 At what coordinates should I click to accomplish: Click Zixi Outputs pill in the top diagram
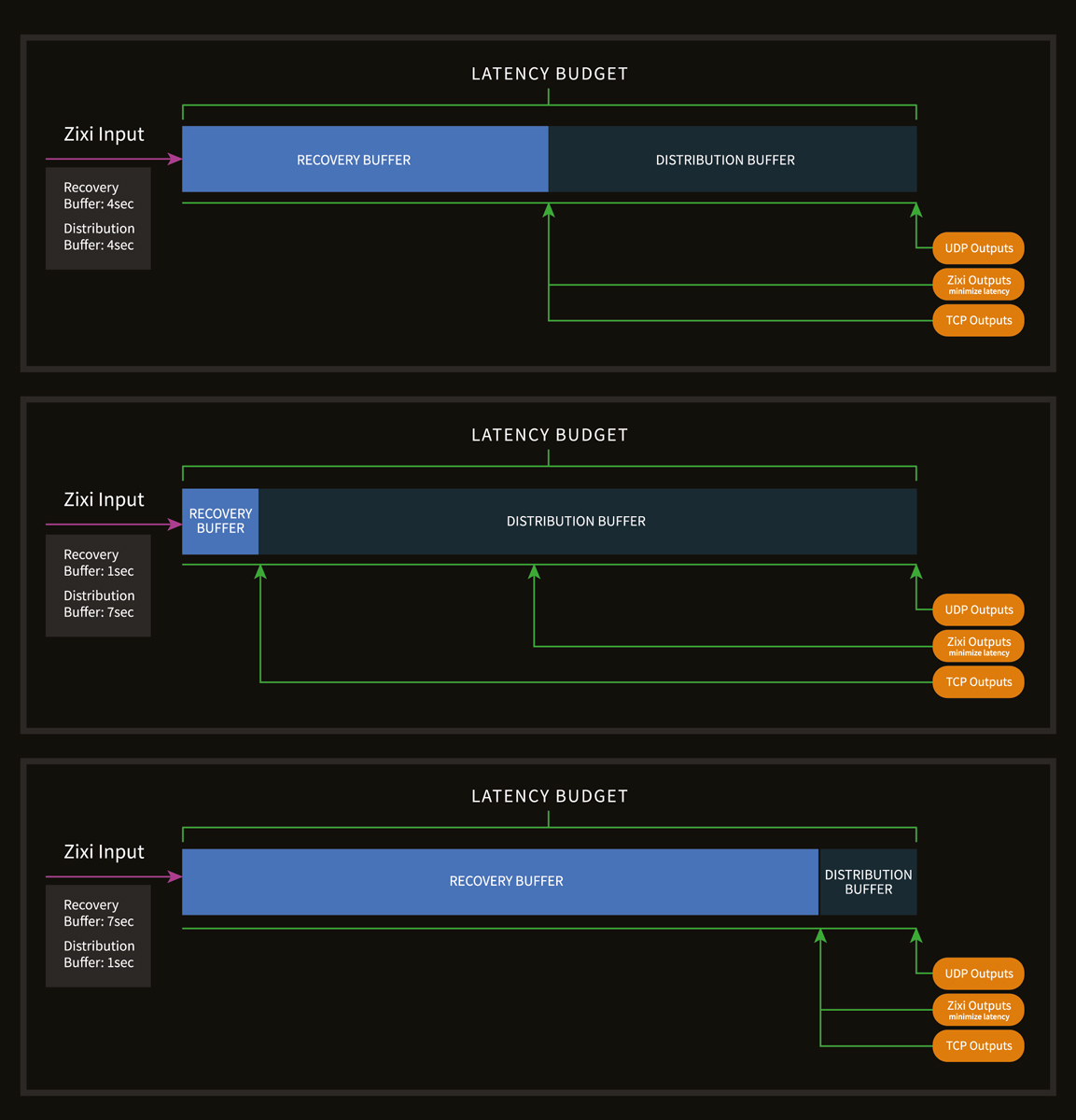[978, 284]
